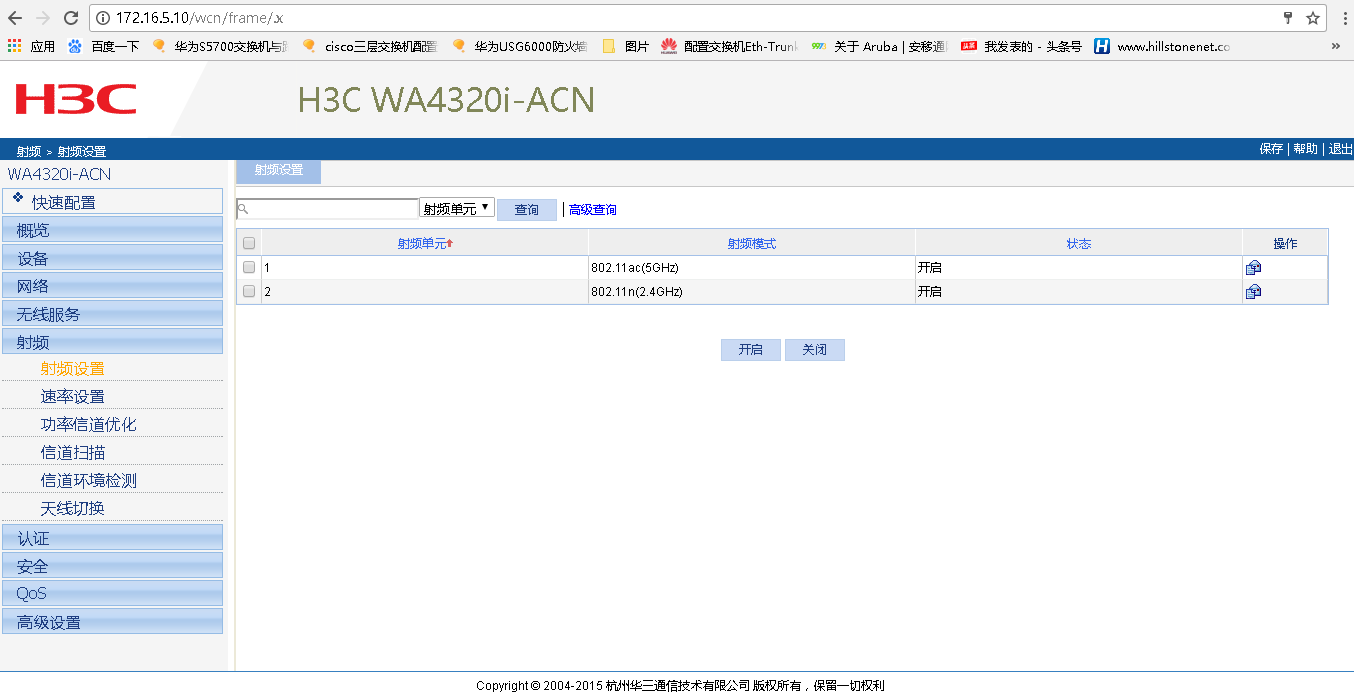Focus the search text field
The height and width of the screenshot is (699, 1354).
tap(327, 209)
